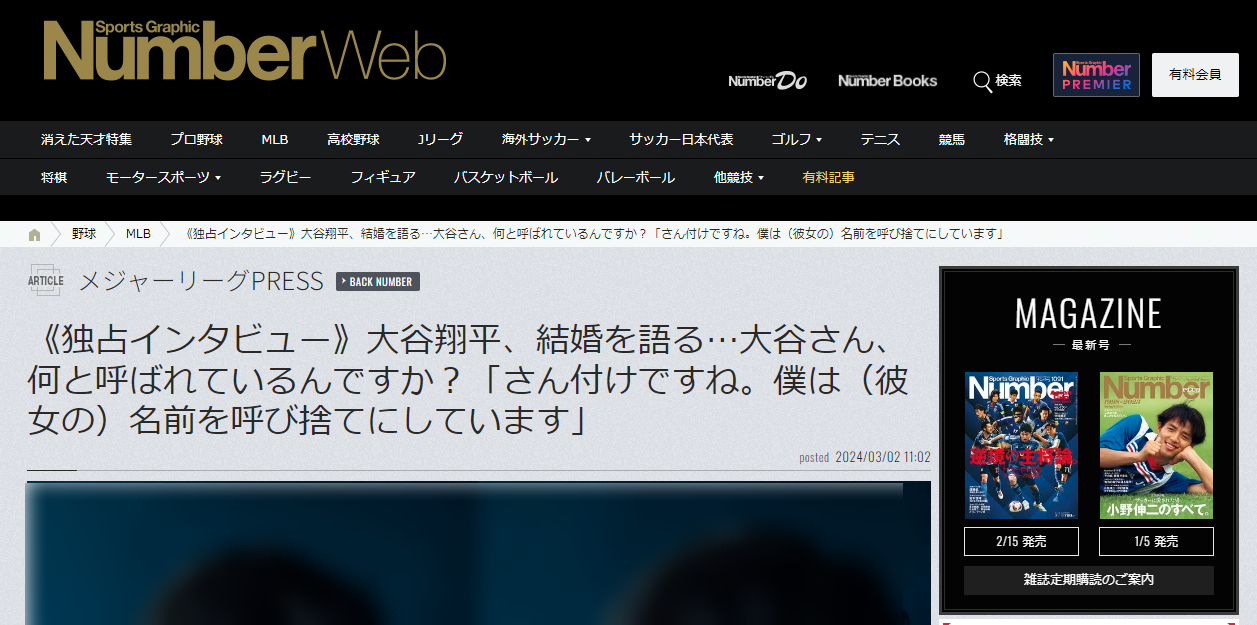Click the ARTICLE stamp icon
Image resolution: width=1257 pixels, height=625 pixels.
click(x=46, y=281)
